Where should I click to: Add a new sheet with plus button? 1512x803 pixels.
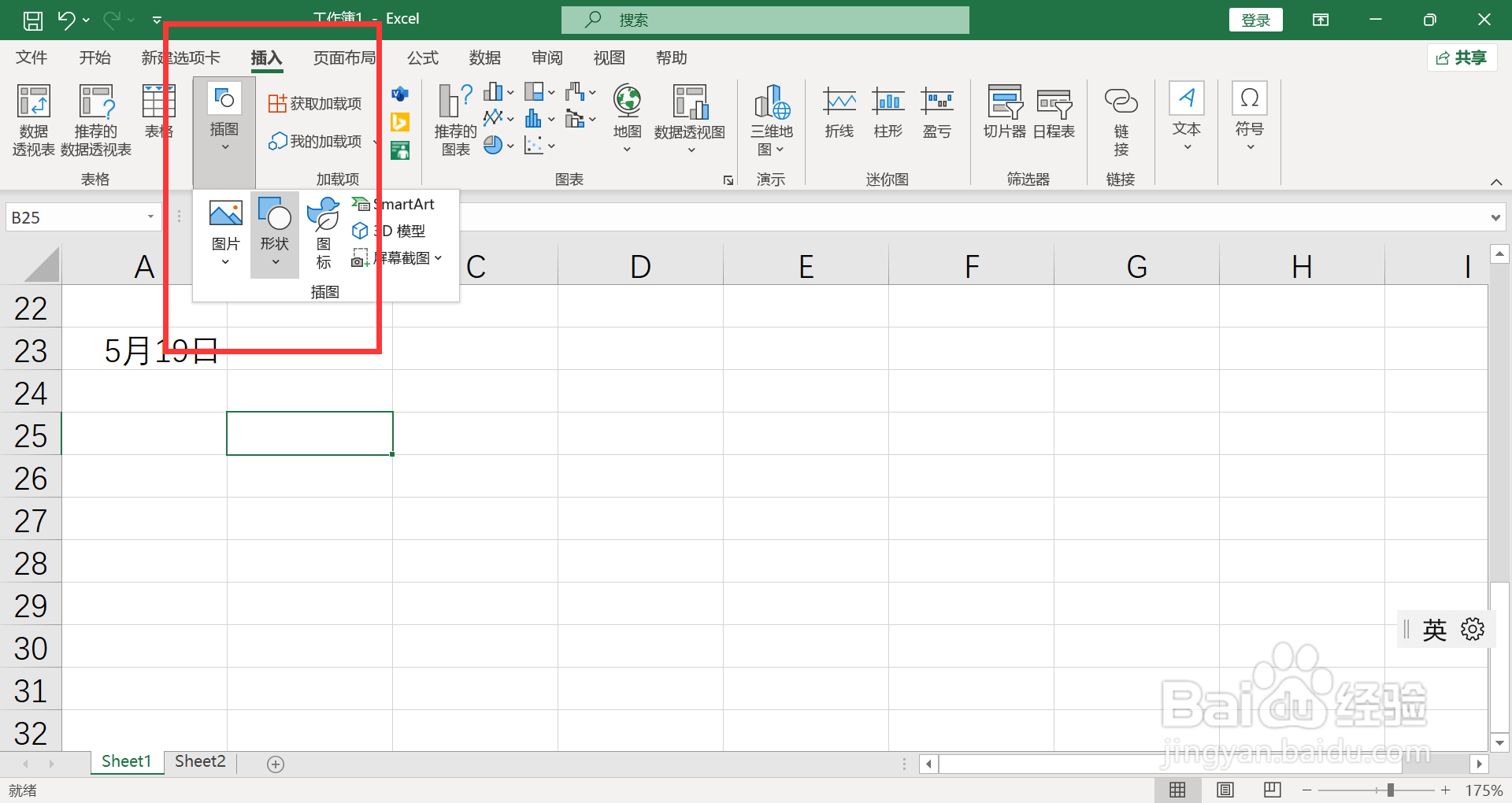[x=276, y=764]
